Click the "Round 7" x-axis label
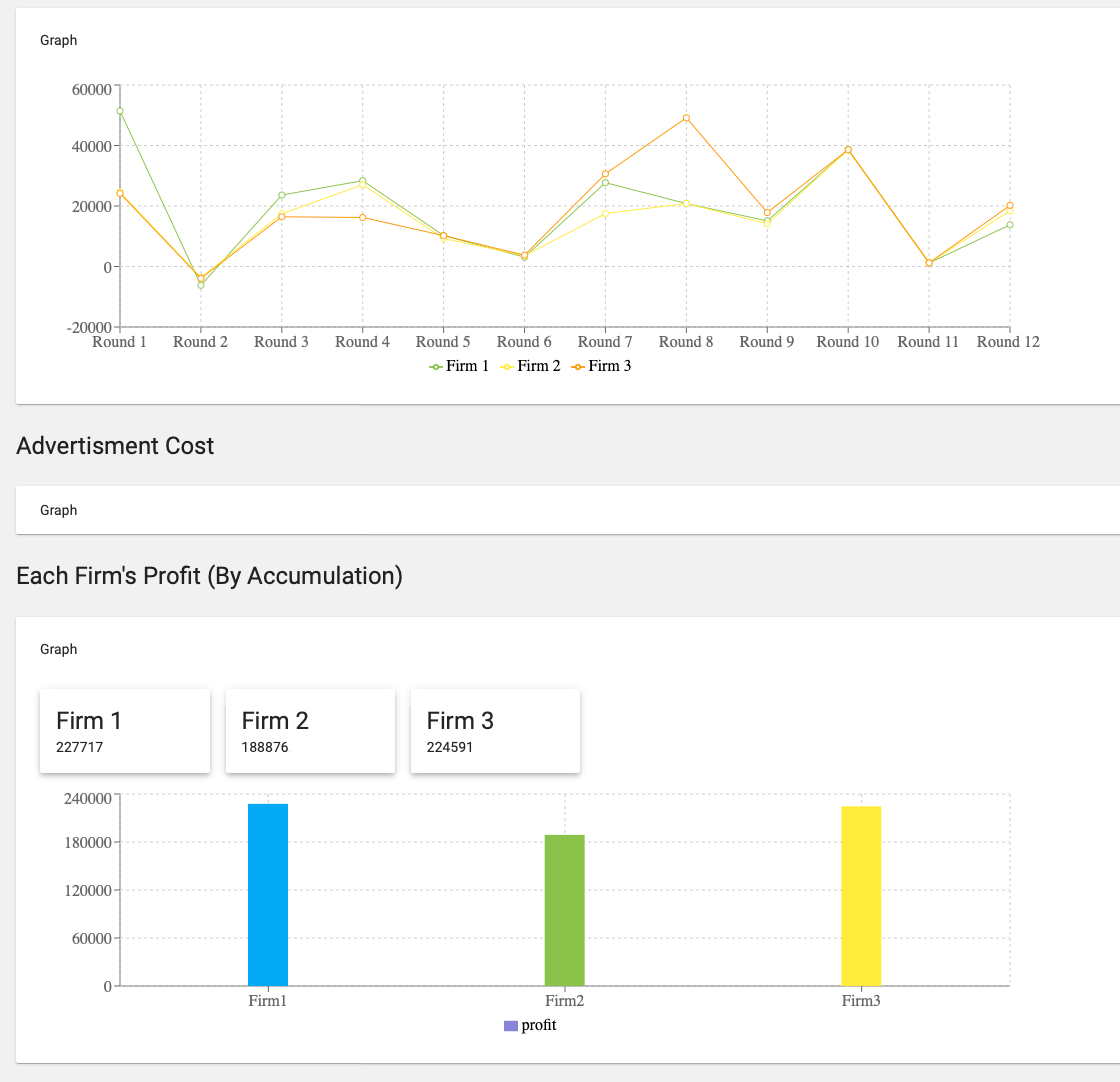The height and width of the screenshot is (1082, 1120). [605, 342]
